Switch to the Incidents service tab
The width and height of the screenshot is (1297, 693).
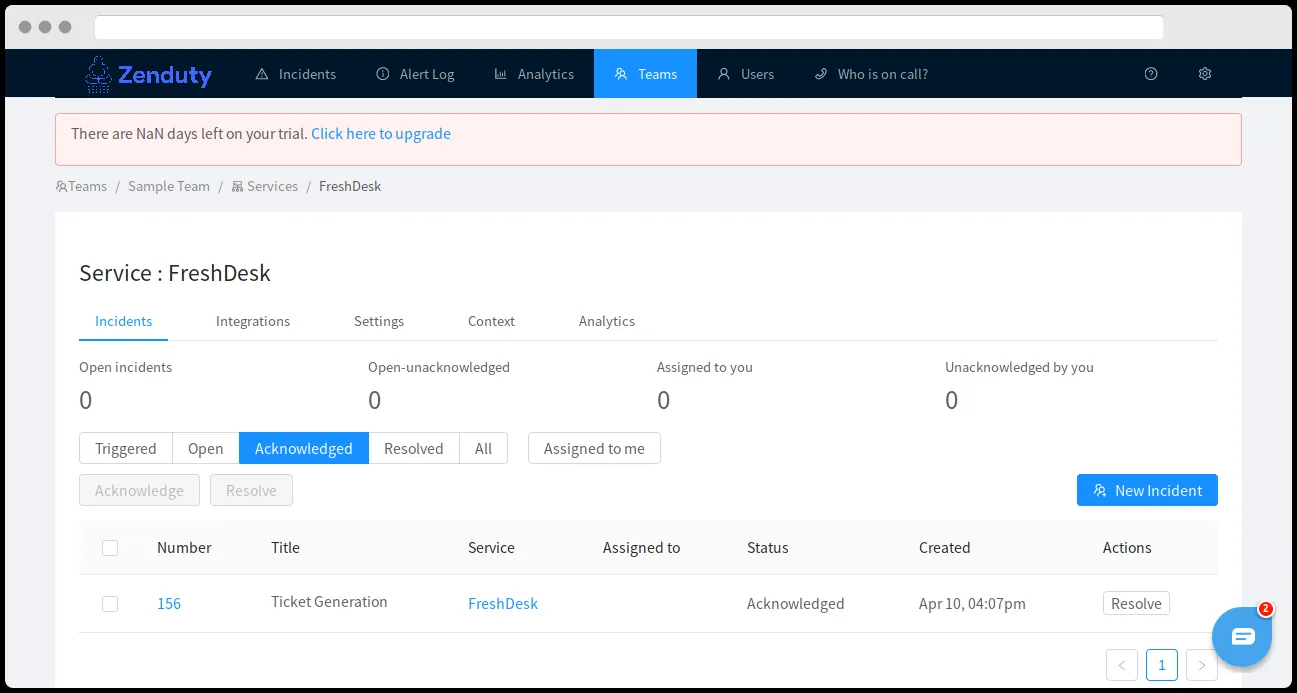pos(124,321)
